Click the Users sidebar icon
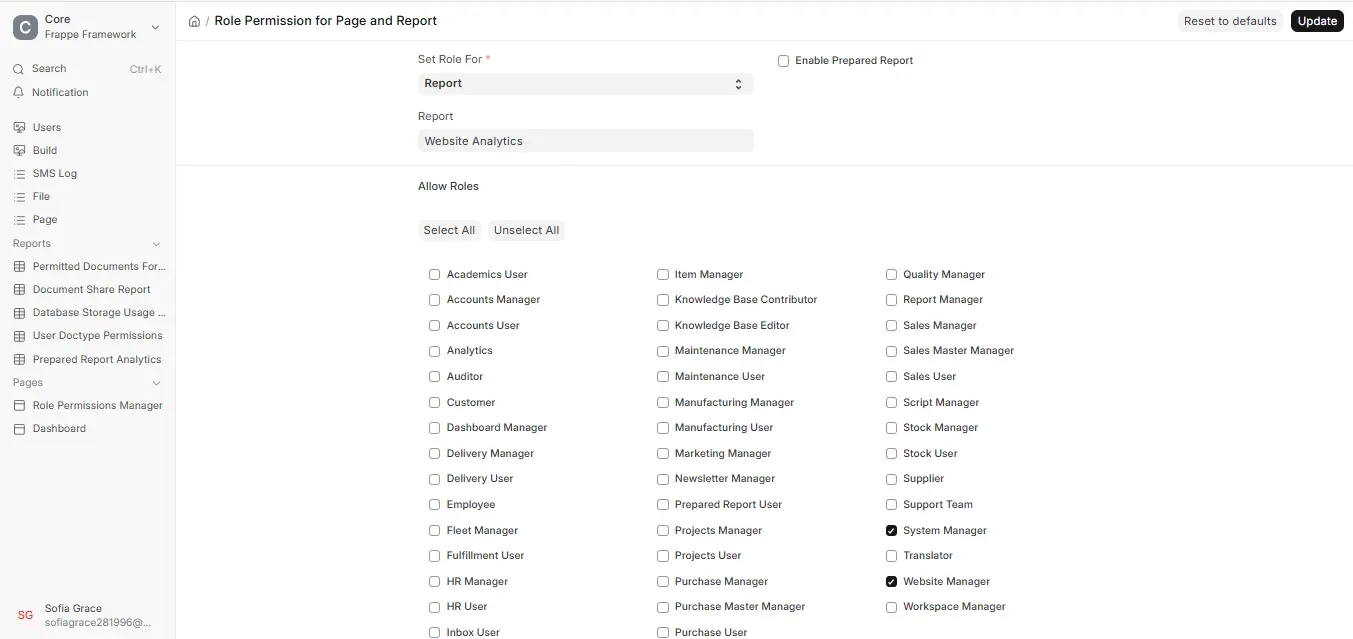 [19, 127]
